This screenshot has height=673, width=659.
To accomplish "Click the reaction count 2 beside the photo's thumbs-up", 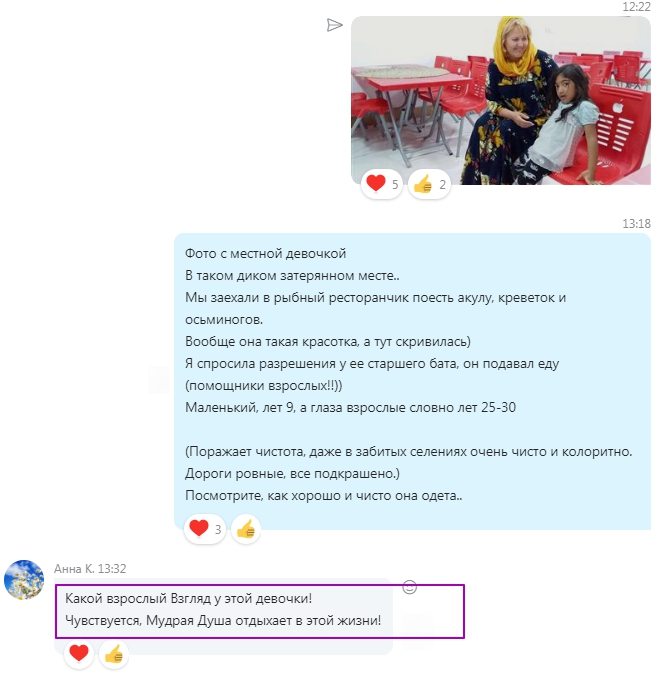I will (442, 185).
